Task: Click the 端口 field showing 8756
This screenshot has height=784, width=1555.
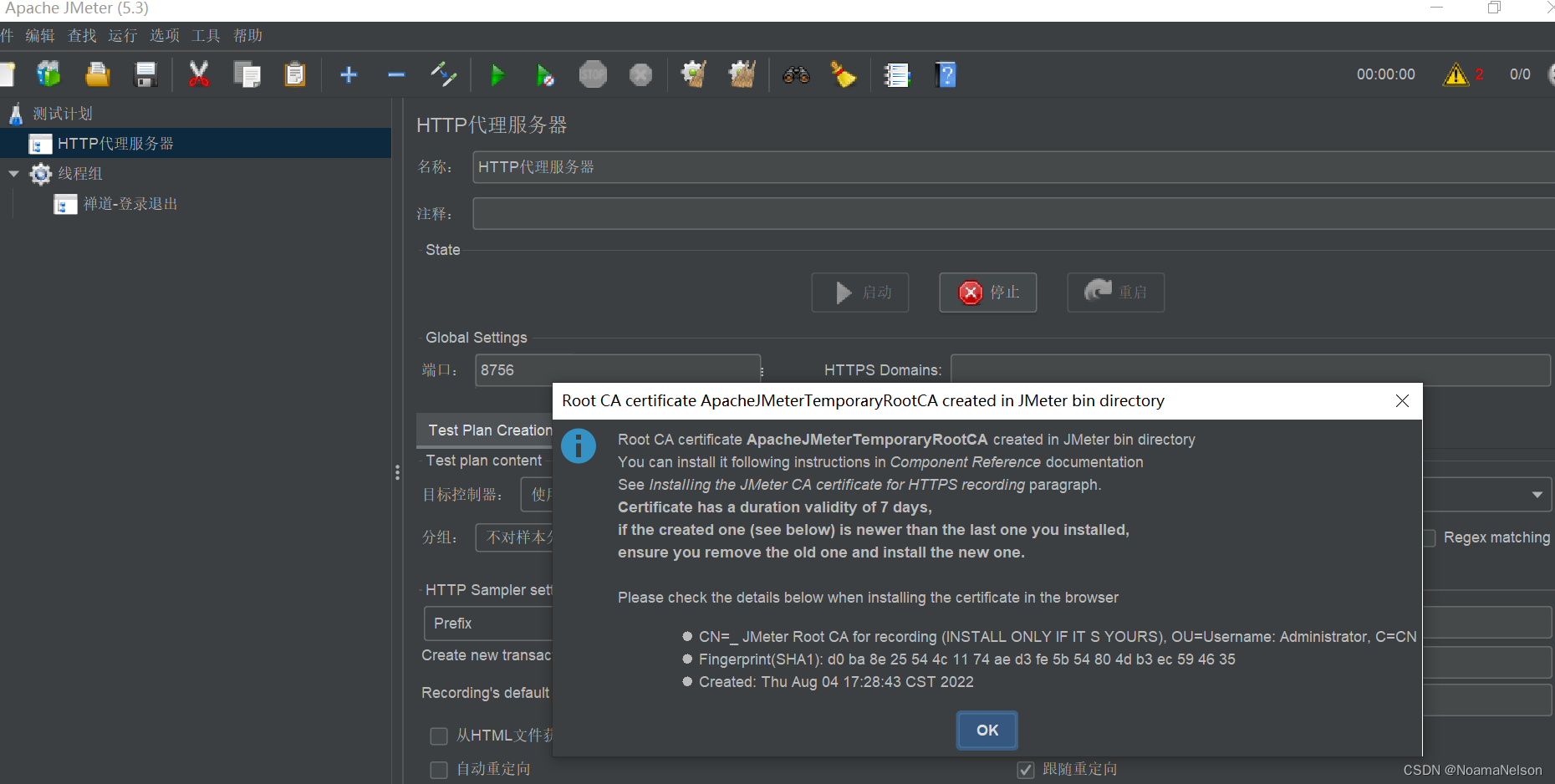Action: tap(618, 370)
